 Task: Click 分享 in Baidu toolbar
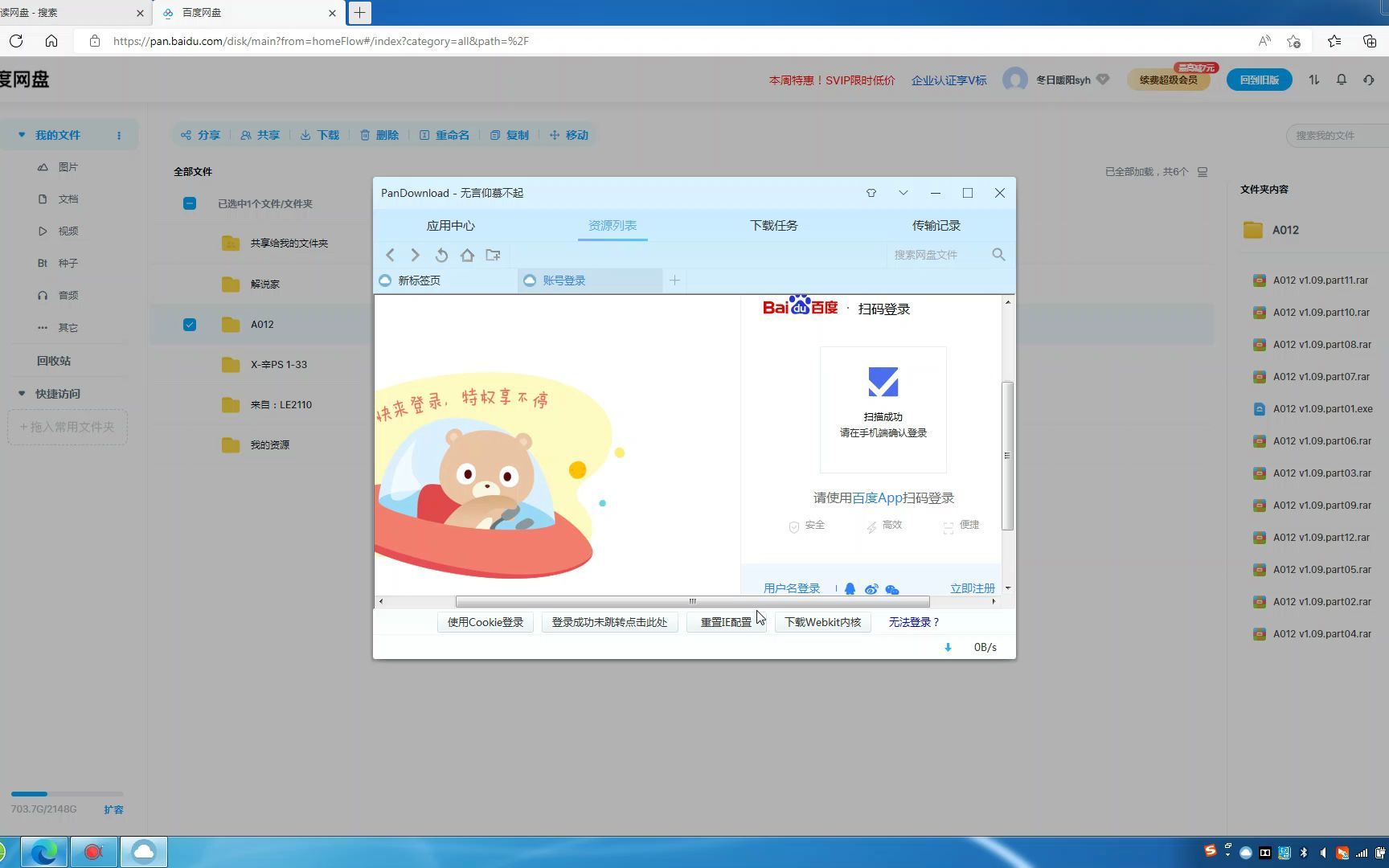200,135
